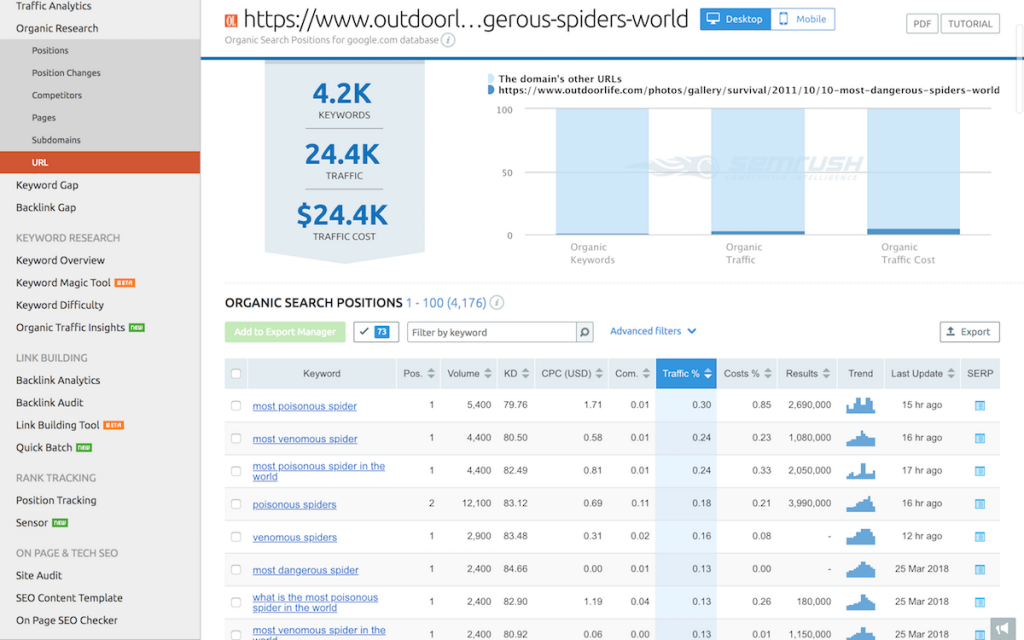This screenshot has width=1024, height=640.
Task: Select all rows with the header checkbox
Action: click(236, 374)
